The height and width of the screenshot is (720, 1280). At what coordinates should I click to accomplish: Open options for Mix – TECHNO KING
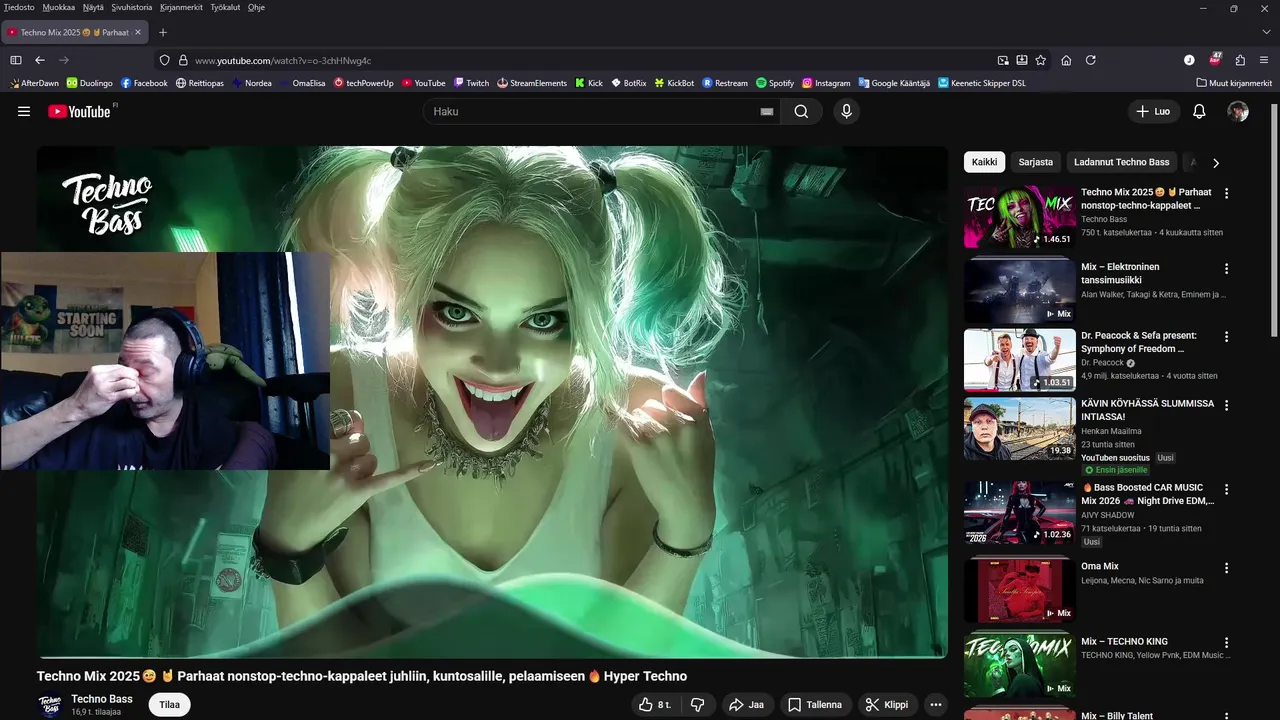1226,642
